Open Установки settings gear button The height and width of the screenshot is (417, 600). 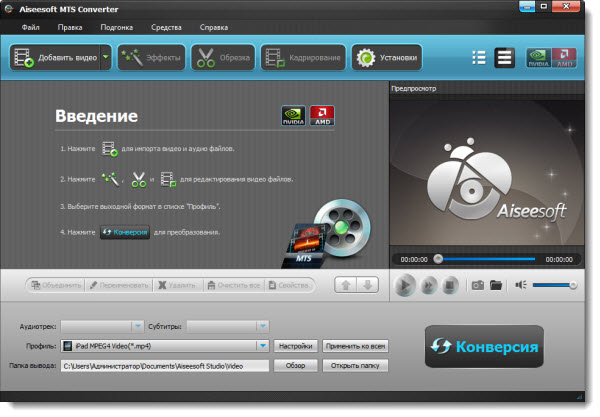tap(385, 58)
